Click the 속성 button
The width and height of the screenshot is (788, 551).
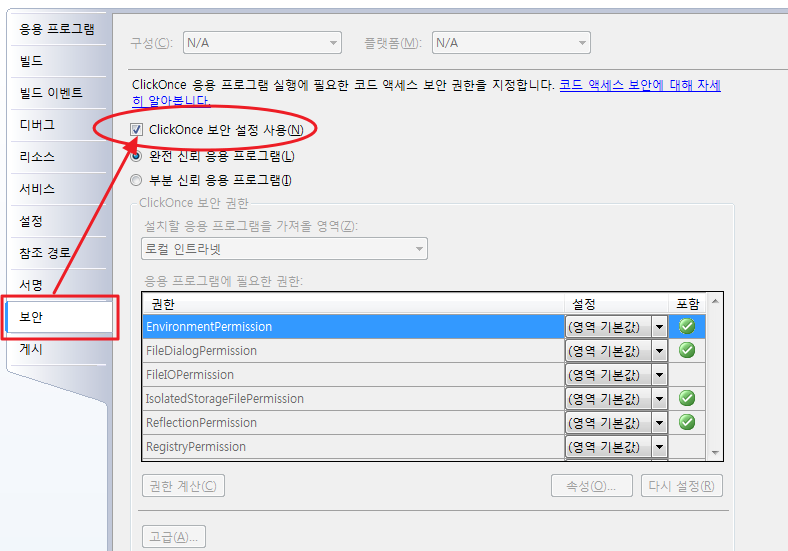tap(592, 486)
